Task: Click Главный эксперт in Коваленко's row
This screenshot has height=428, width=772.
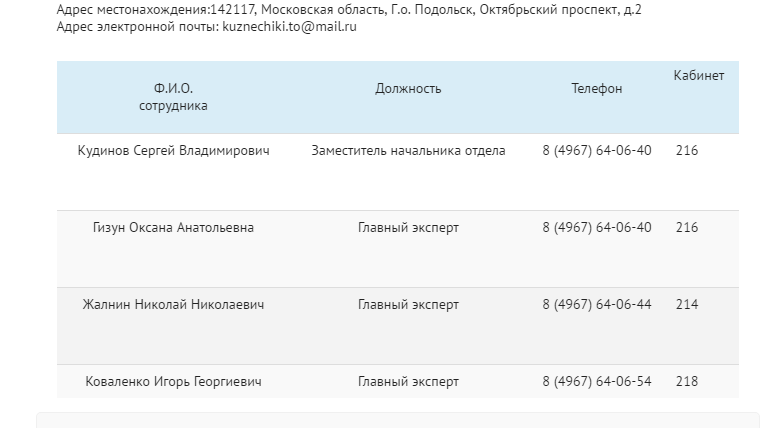Action: [x=408, y=382]
